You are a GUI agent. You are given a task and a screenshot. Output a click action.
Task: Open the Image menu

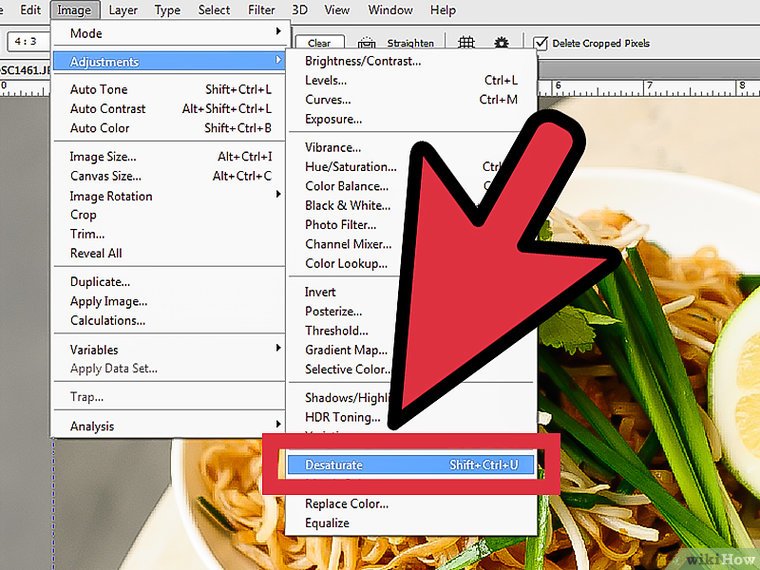pyautogui.click(x=75, y=10)
